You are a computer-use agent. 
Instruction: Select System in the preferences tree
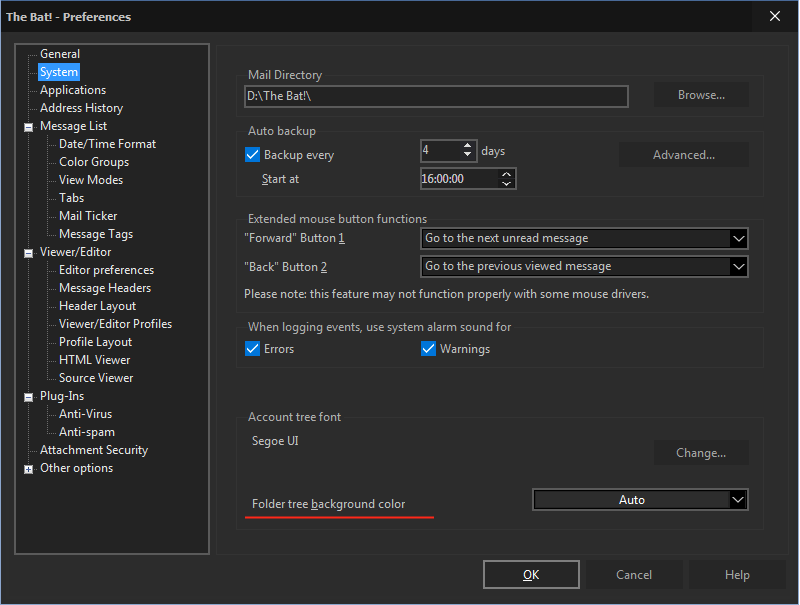(59, 72)
